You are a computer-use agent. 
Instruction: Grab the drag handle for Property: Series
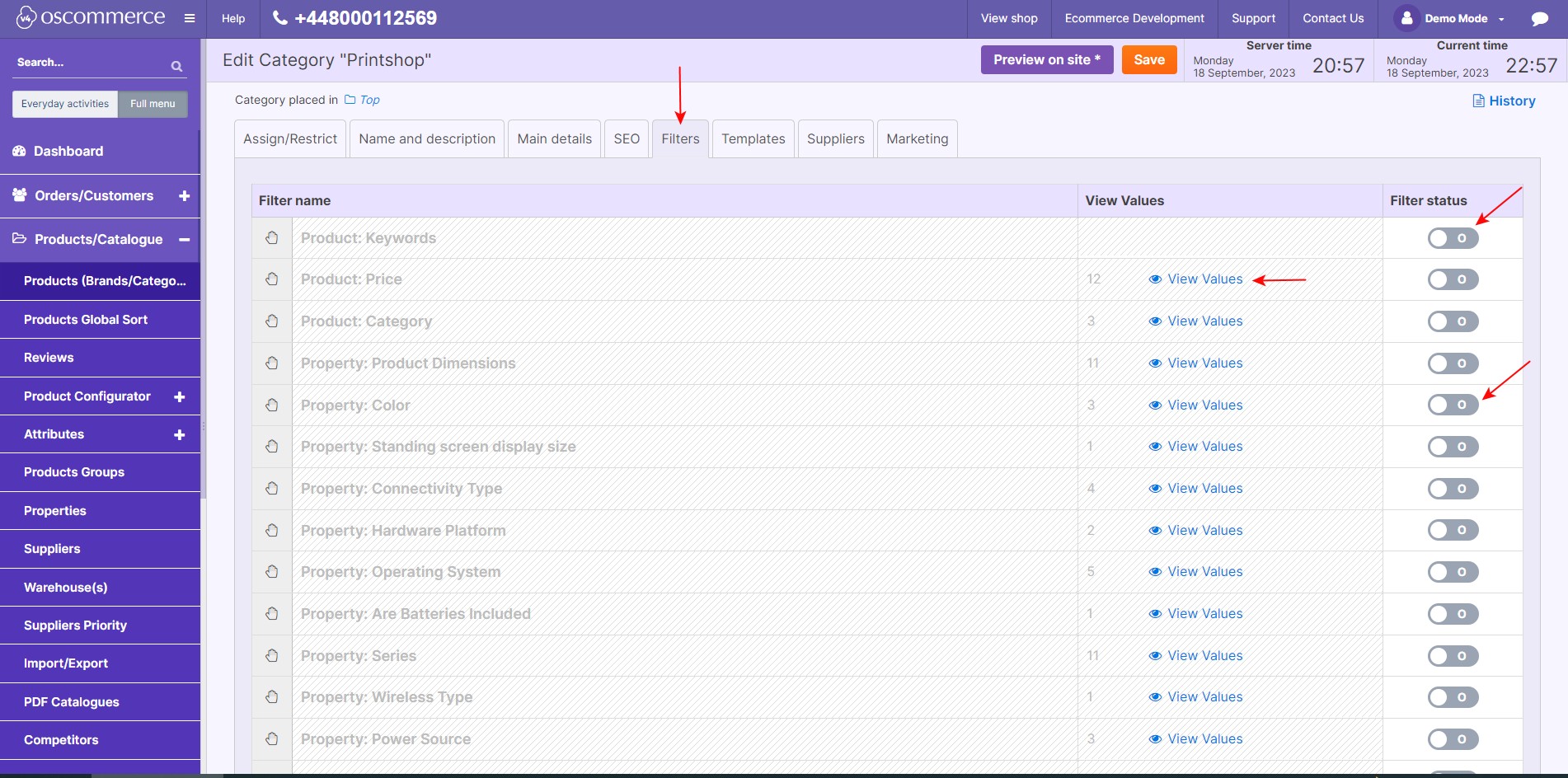click(x=272, y=655)
